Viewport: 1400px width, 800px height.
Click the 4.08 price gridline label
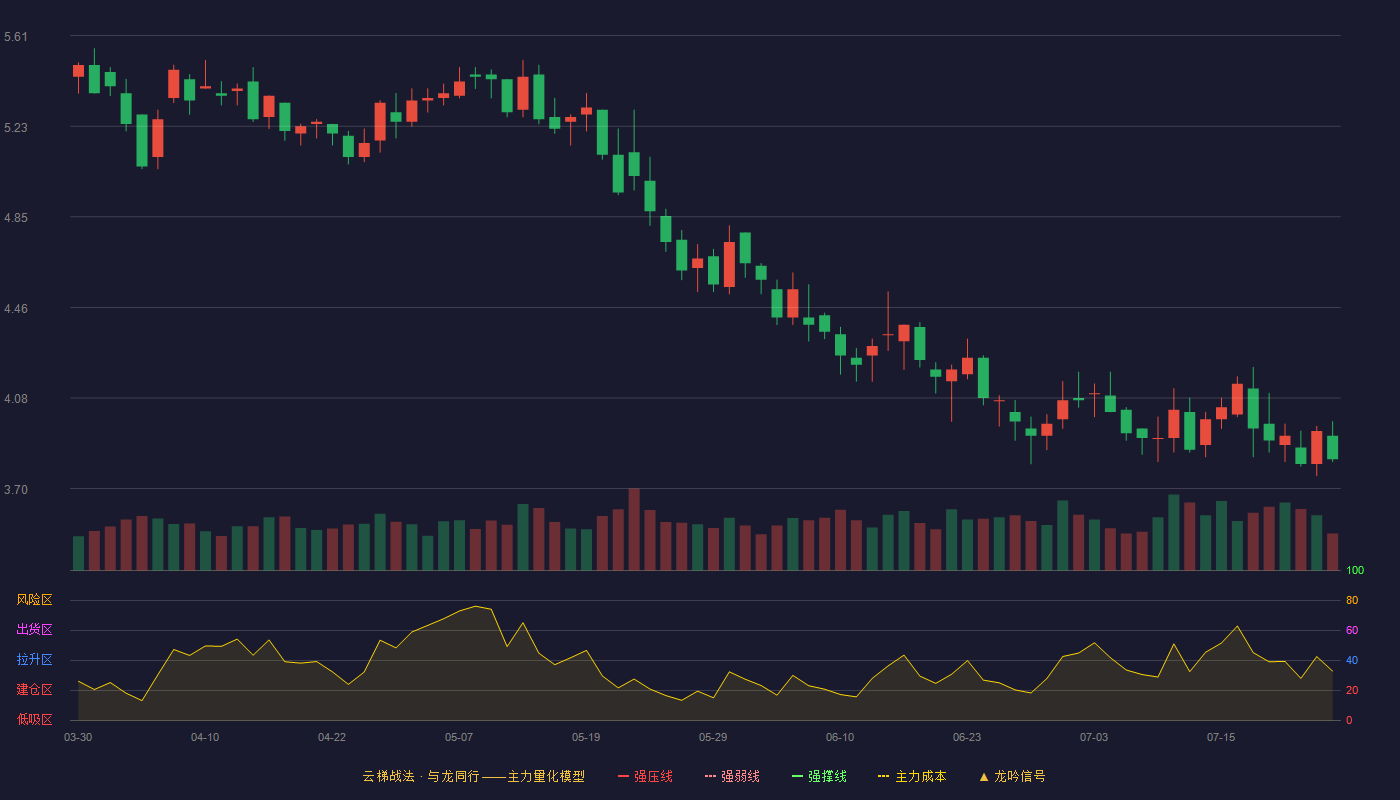(16, 399)
